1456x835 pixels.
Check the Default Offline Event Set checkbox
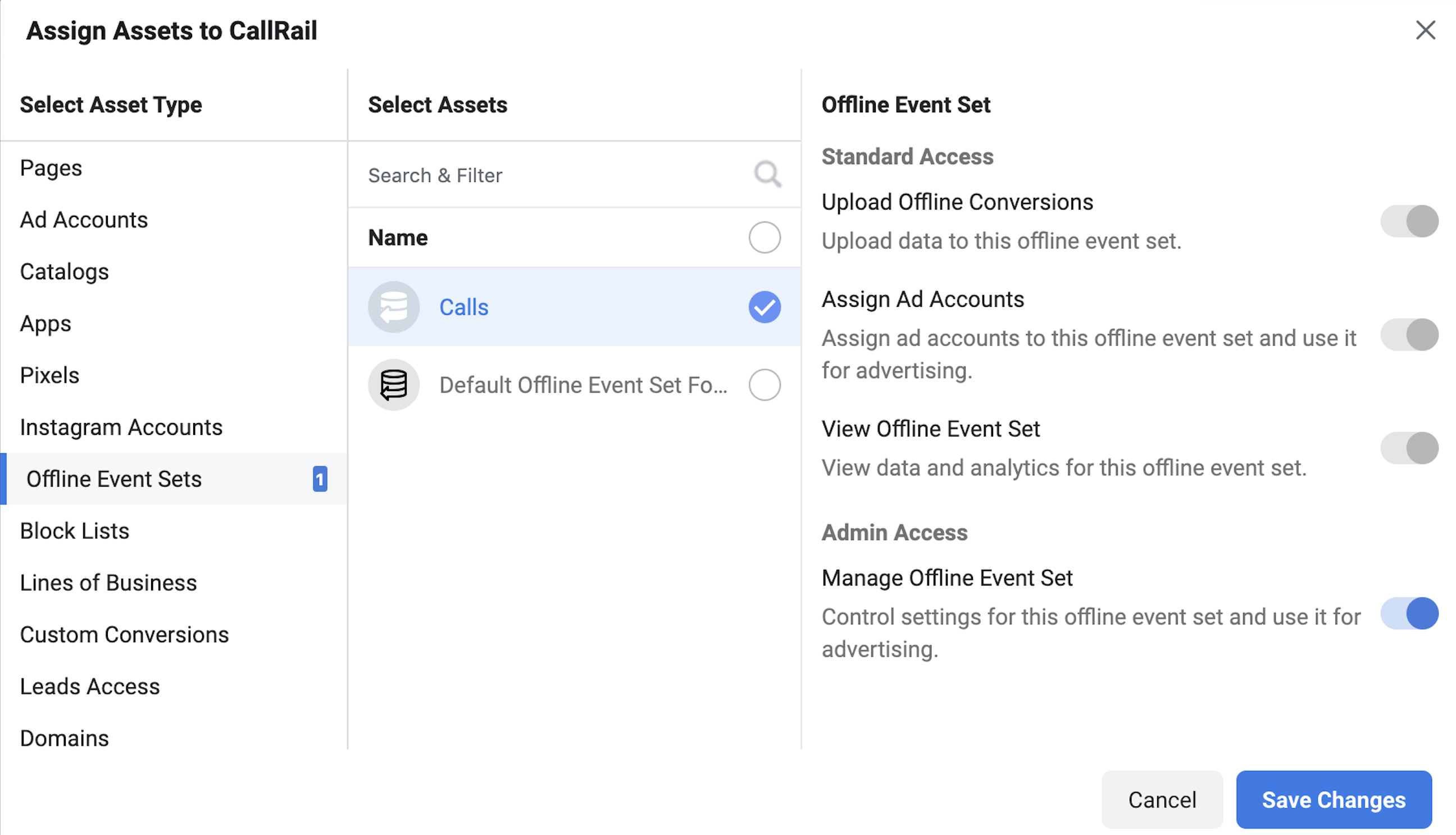765,385
